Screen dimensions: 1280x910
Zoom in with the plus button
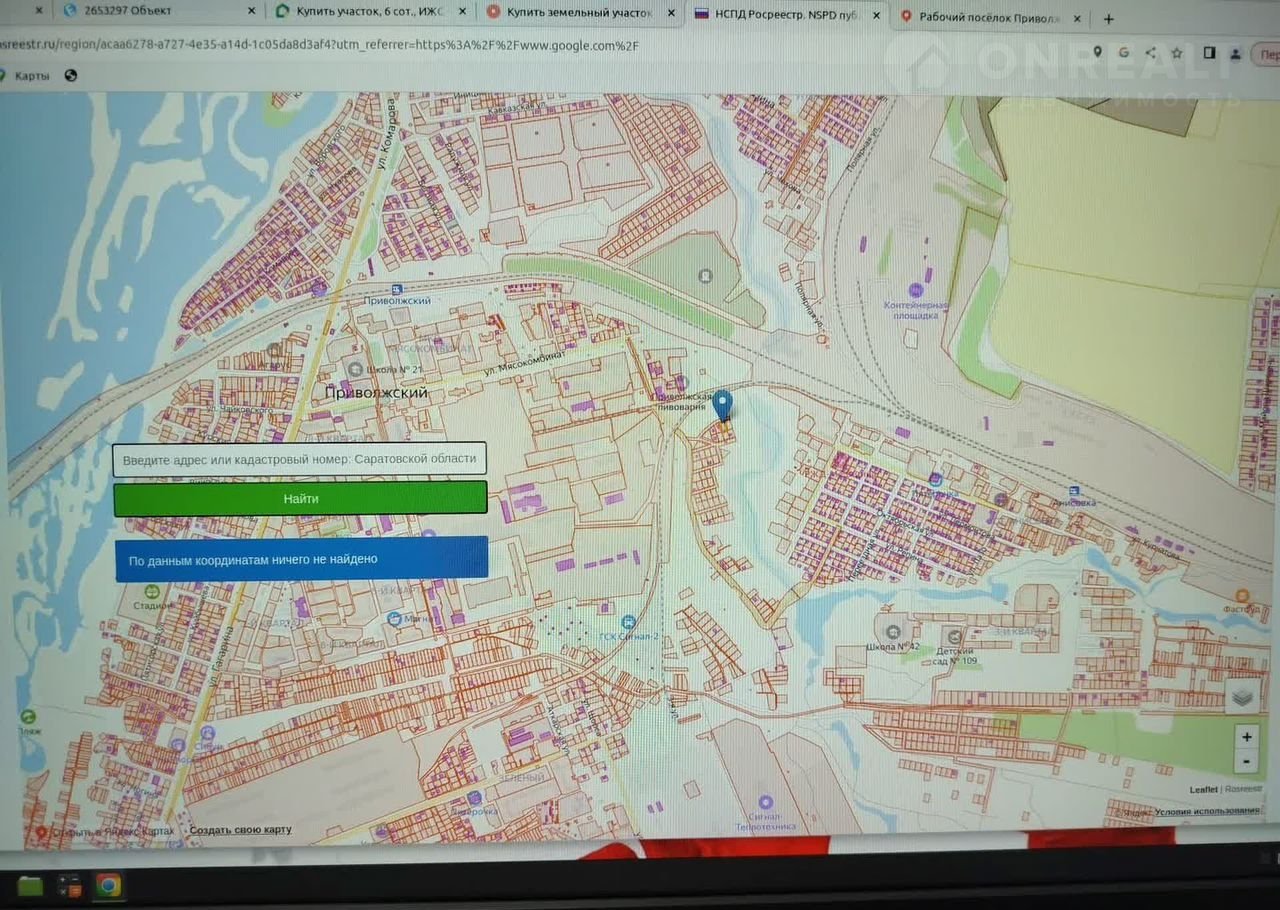pyautogui.click(x=1245, y=737)
